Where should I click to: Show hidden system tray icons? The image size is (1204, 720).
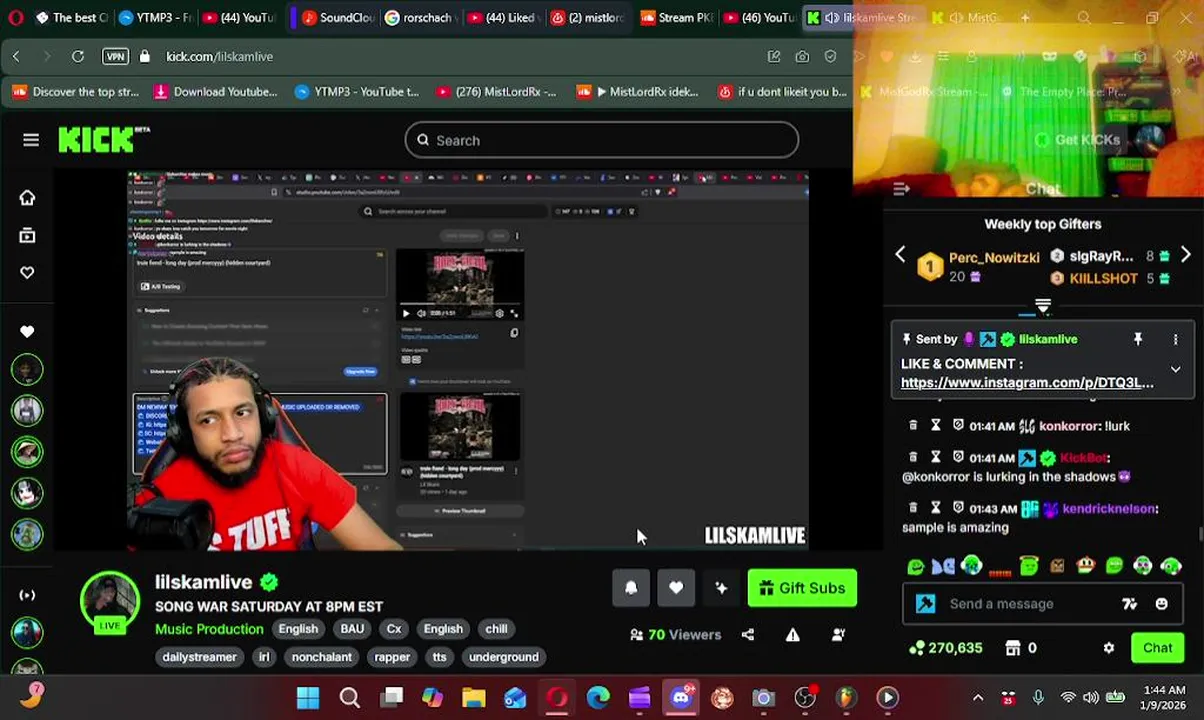(x=978, y=697)
